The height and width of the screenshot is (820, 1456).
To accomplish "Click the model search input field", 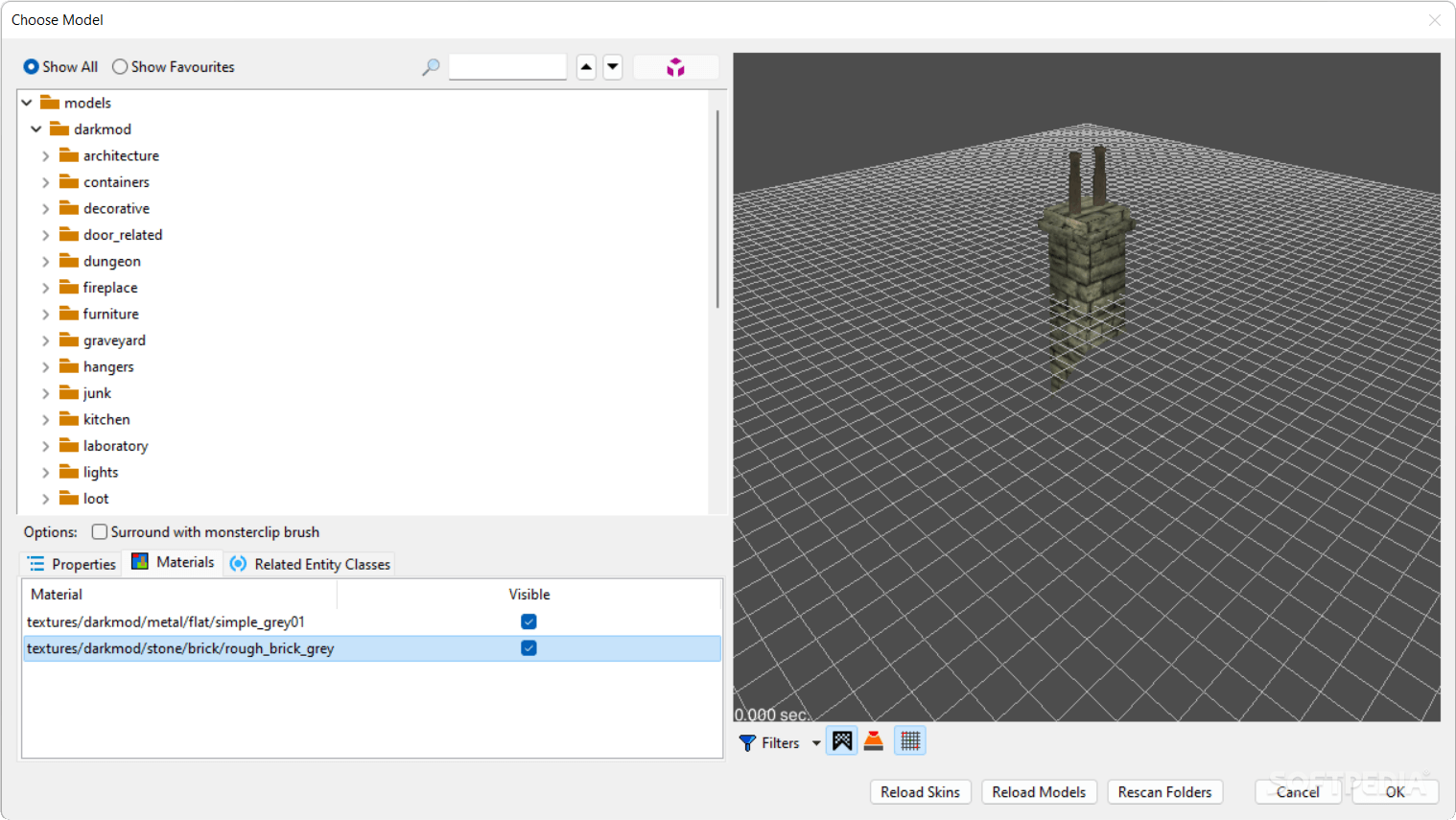I will [x=507, y=67].
